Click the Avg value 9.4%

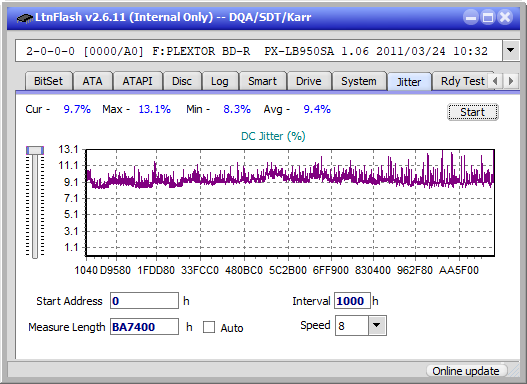[x=317, y=109]
